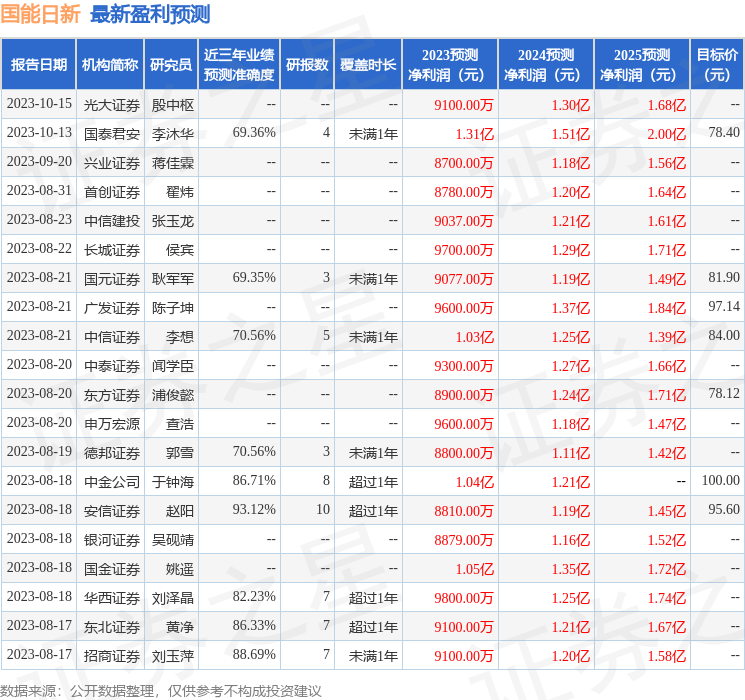The width and height of the screenshot is (745, 700).
Task: Click the date 2023-09-20
Action: pyautogui.click(x=39, y=162)
